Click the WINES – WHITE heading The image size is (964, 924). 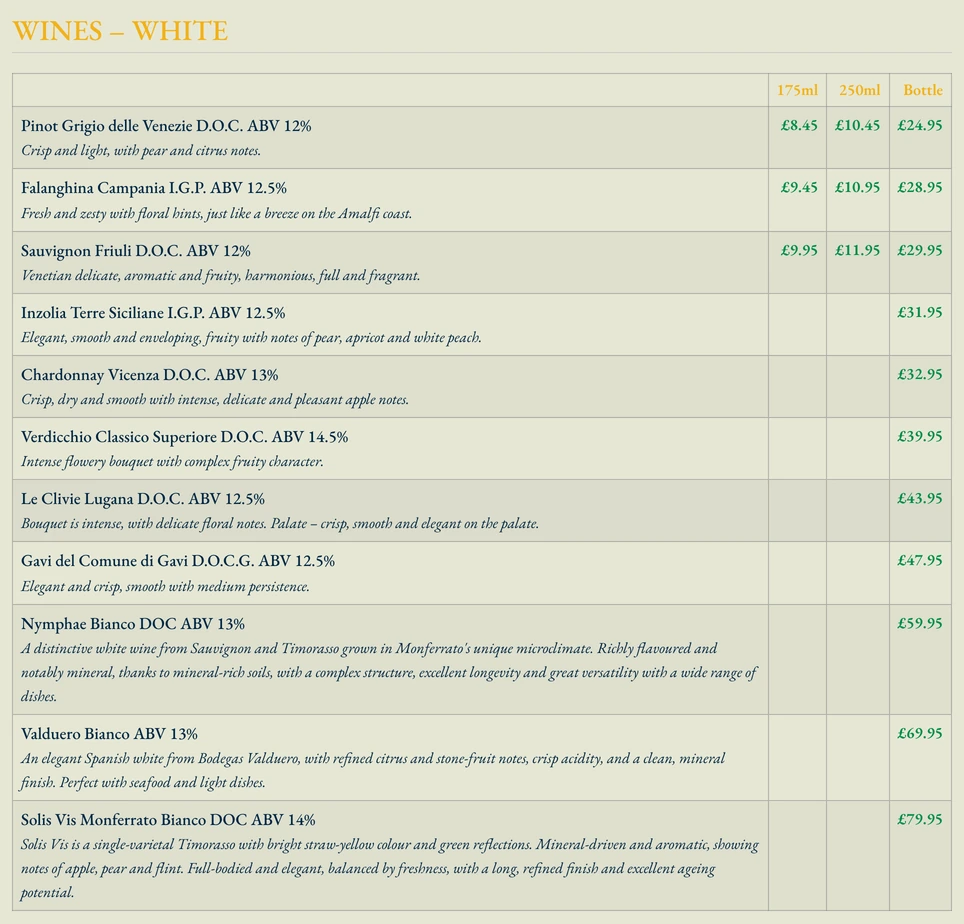(x=120, y=31)
